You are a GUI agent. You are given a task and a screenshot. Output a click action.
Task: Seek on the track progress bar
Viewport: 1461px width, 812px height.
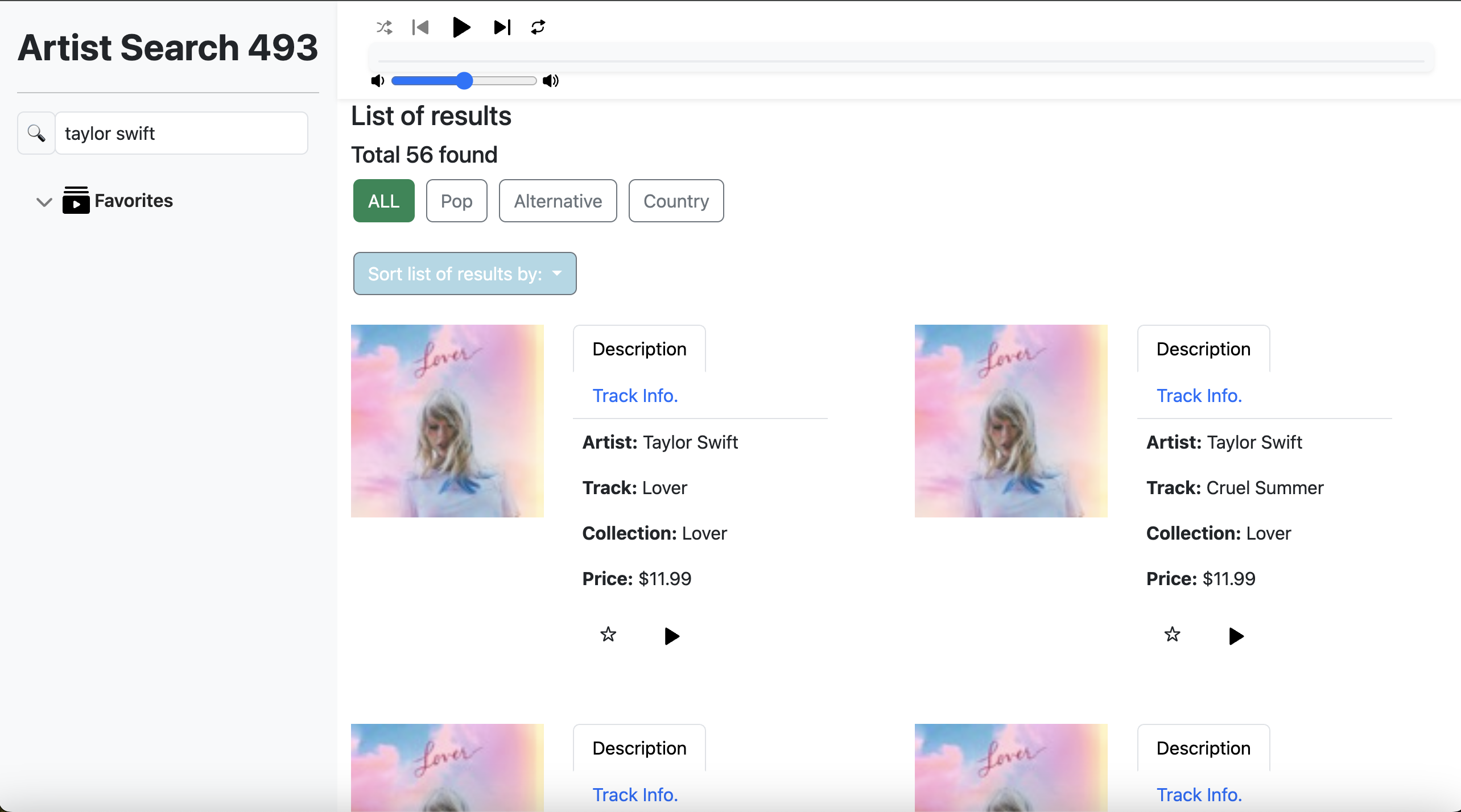pyautogui.click(x=901, y=60)
